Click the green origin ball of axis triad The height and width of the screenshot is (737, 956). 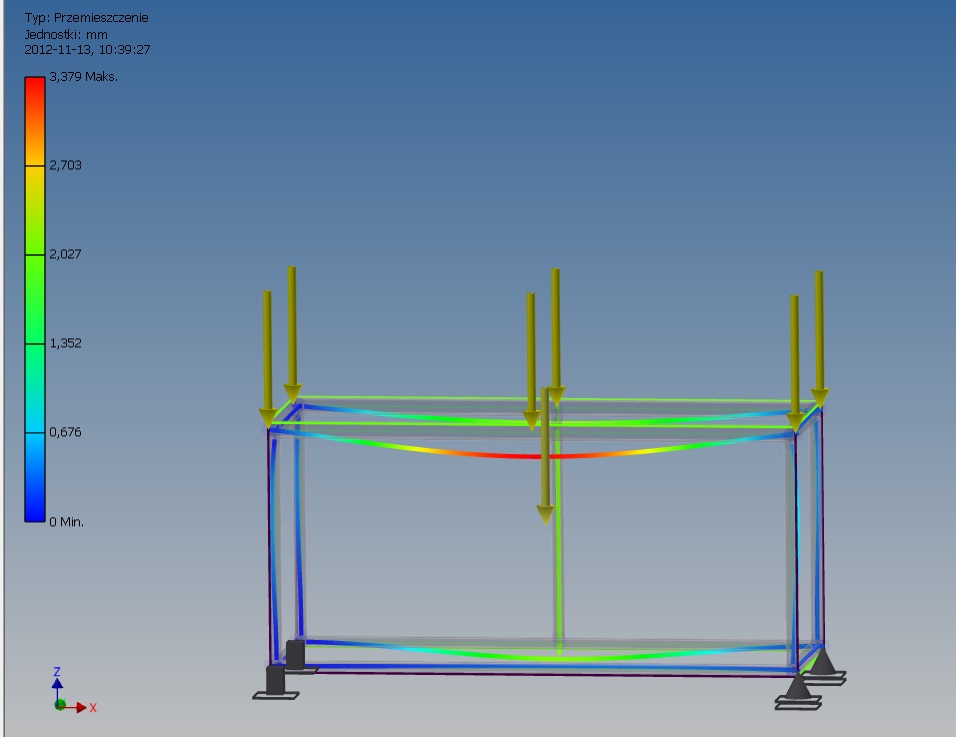tap(59, 705)
